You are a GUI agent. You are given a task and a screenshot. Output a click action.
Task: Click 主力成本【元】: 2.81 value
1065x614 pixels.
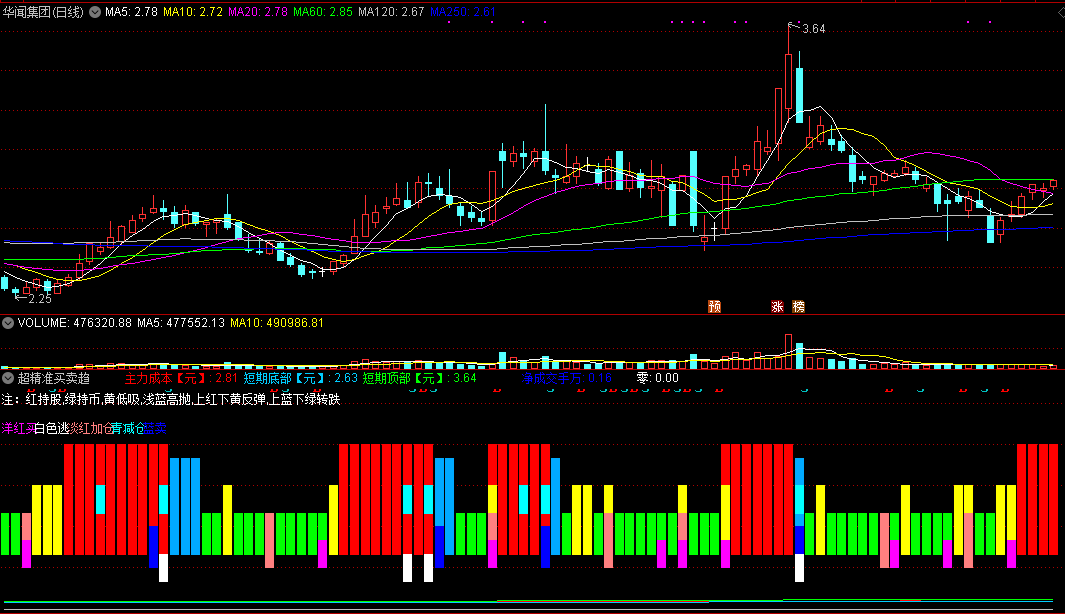[x=181, y=378]
